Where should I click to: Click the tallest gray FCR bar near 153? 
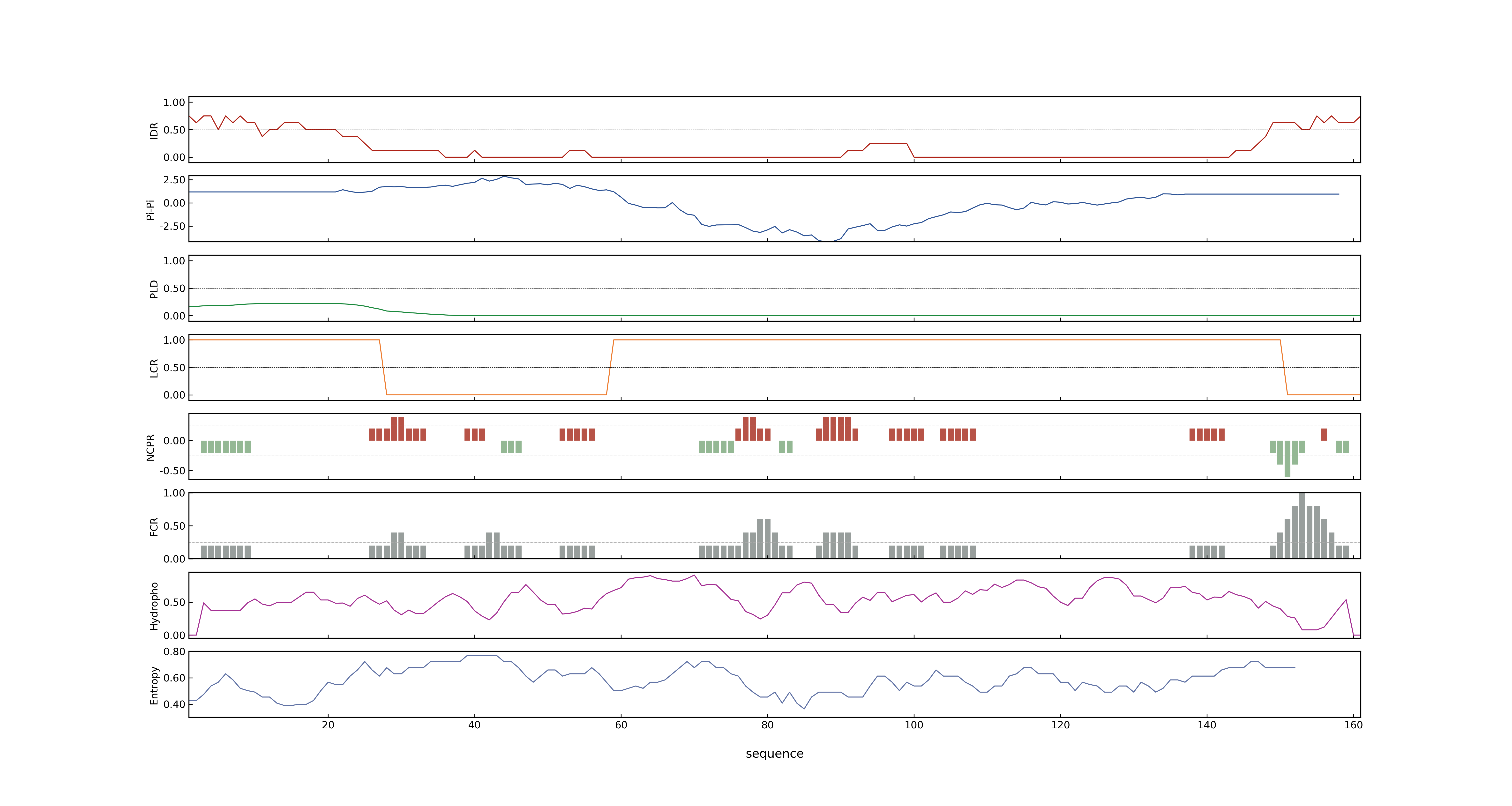(1302, 525)
